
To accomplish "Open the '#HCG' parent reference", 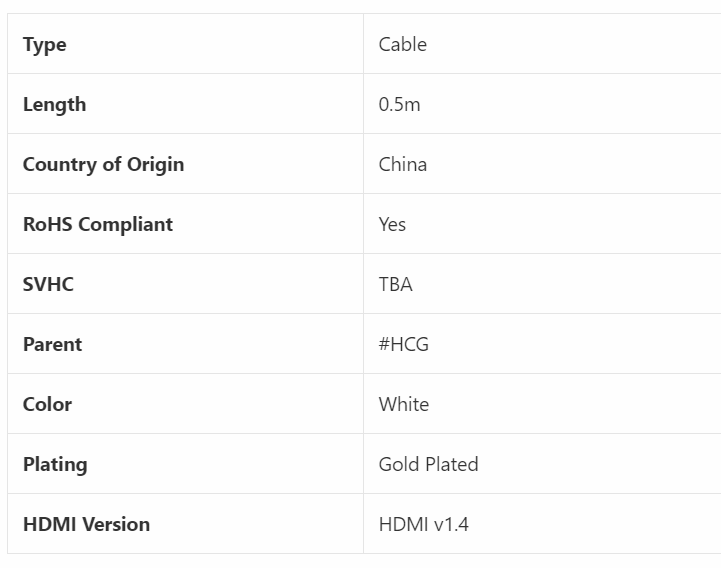I will (404, 344).
